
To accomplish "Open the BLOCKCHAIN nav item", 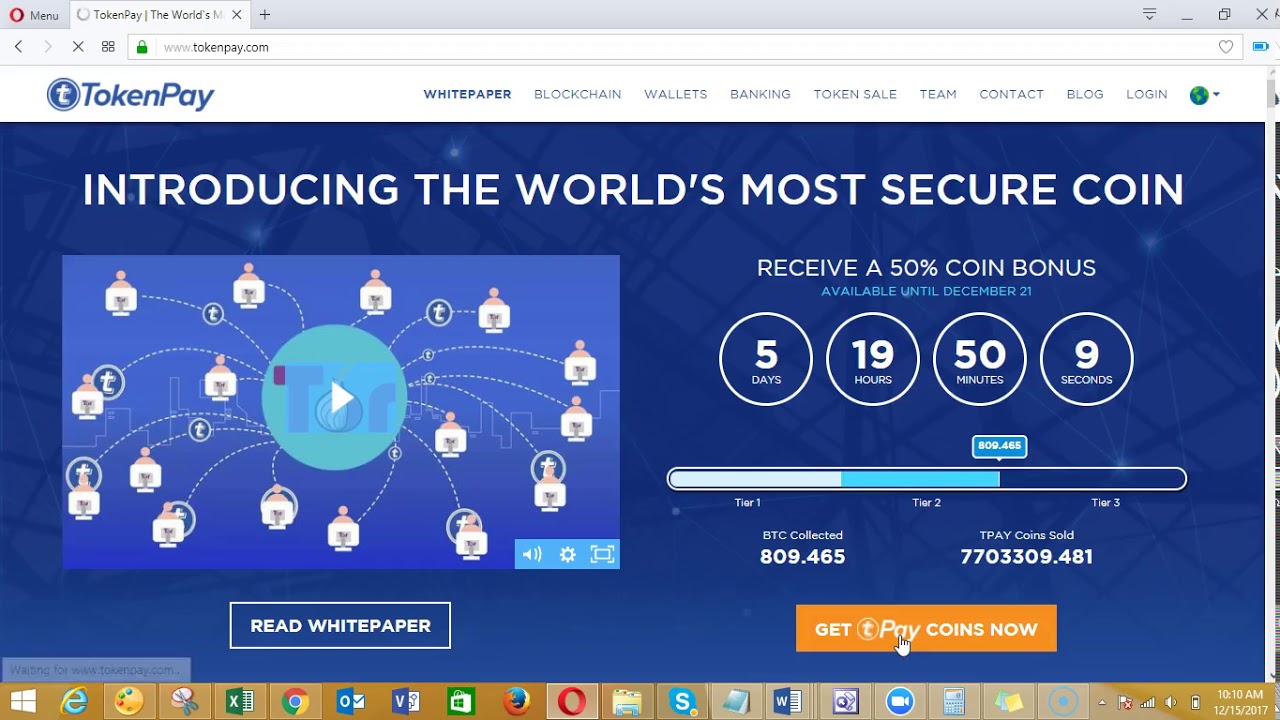I will click(x=577, y=94).
